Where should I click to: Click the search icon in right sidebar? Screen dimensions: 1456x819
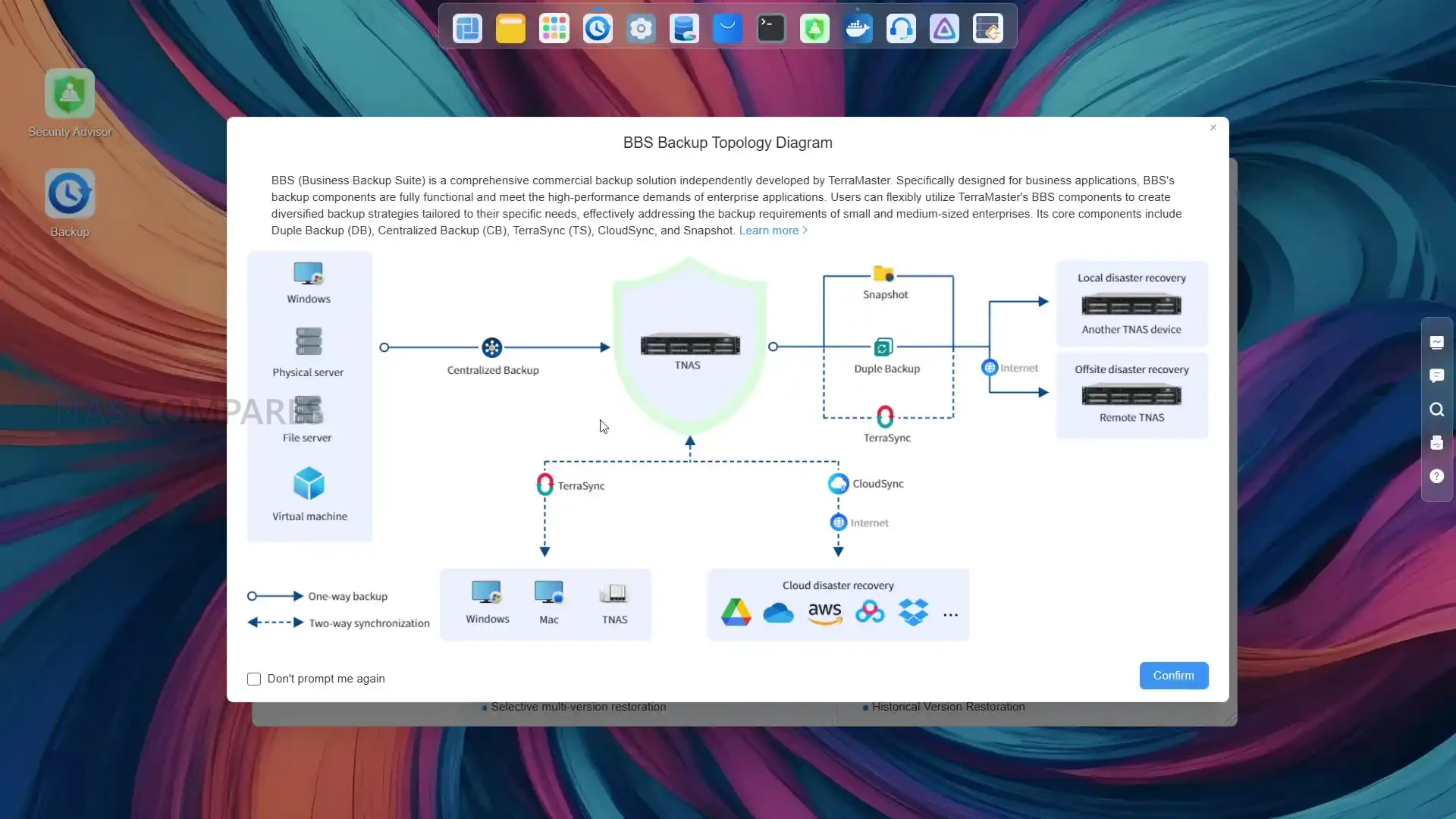coord(1436,409)
